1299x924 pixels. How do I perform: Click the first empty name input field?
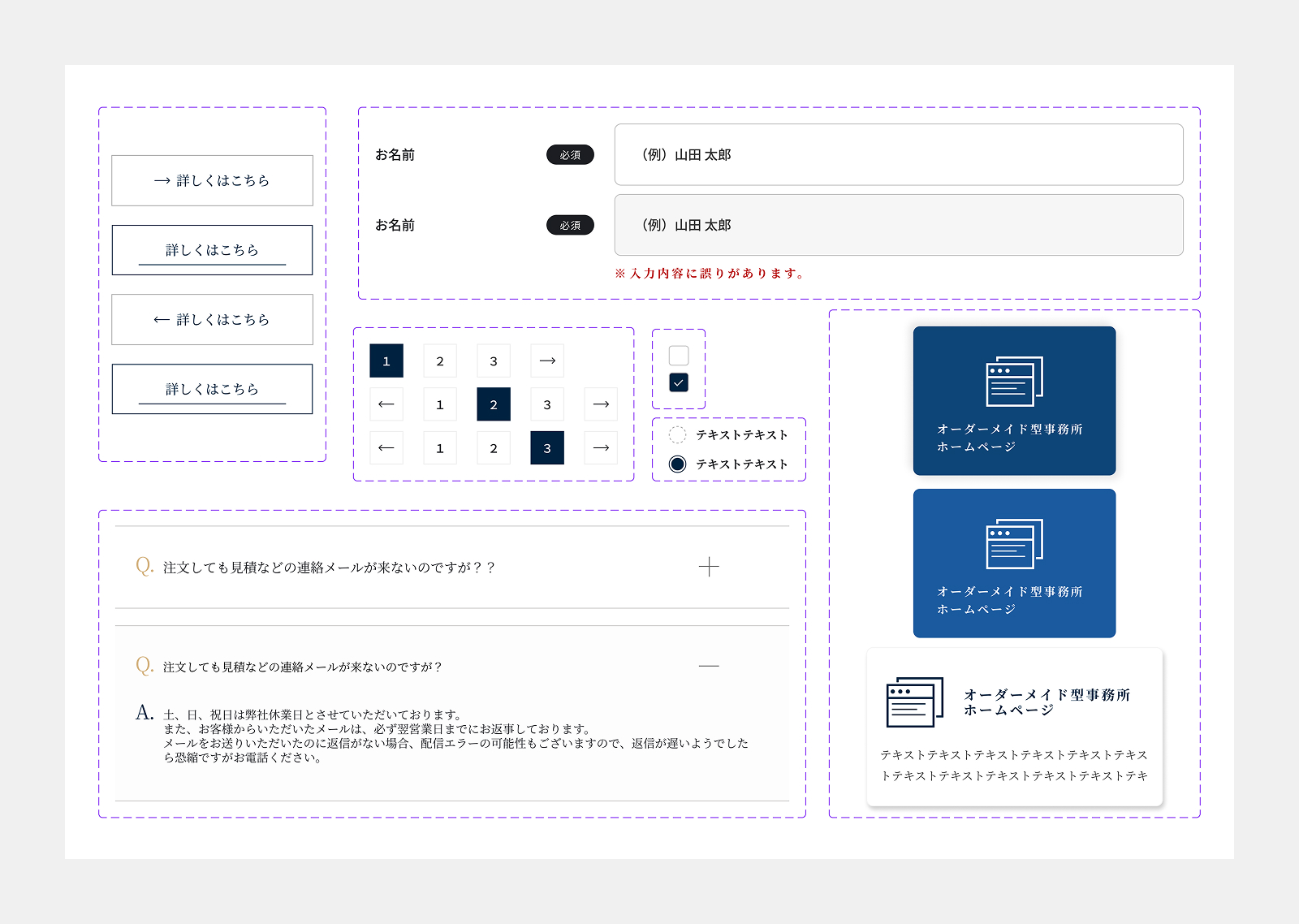point(899,154)
